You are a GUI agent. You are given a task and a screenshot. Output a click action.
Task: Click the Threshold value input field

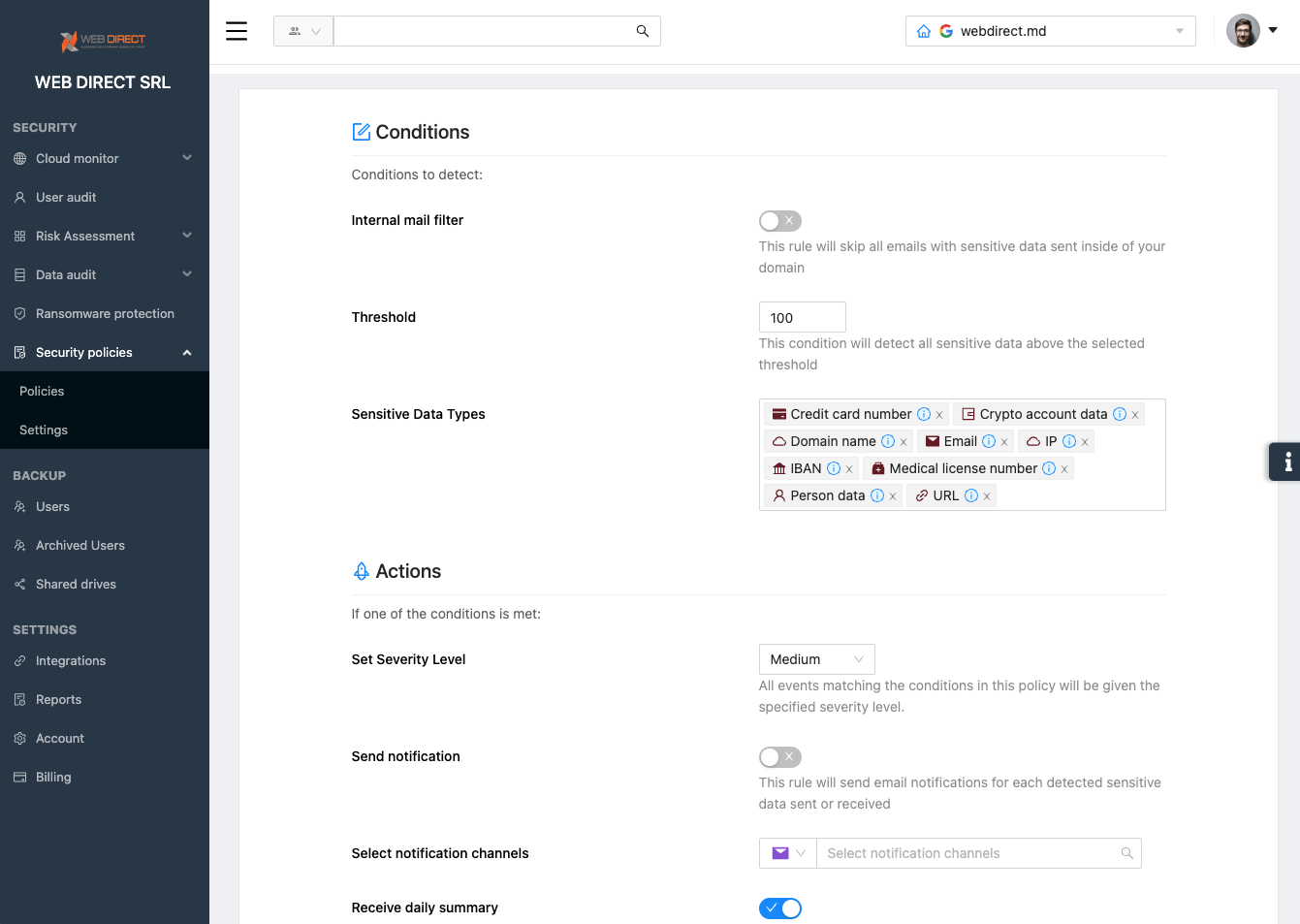coord(802,318)
